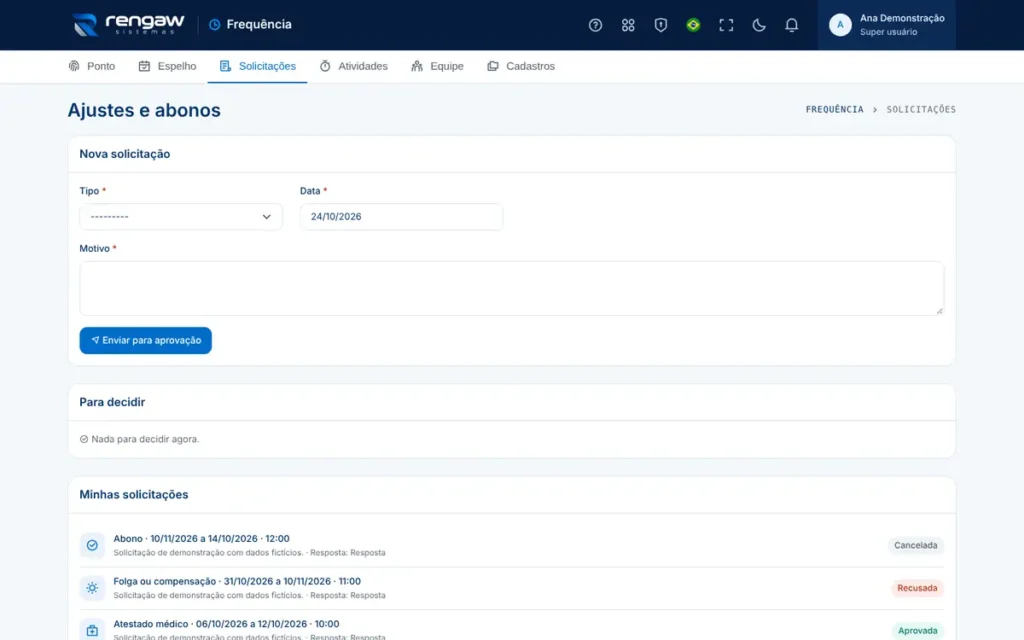Toggle dark mode moon icon
The height and width of the screenshot is (640, 1024).
click(758, 25)
